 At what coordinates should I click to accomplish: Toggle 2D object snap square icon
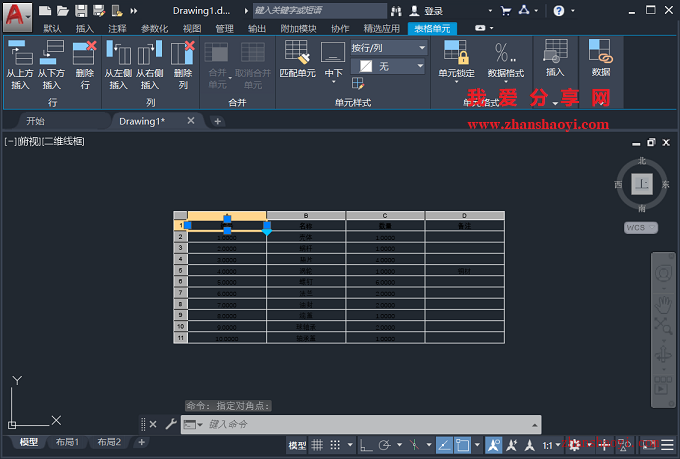pyautogui.click(x=462, y=445)
